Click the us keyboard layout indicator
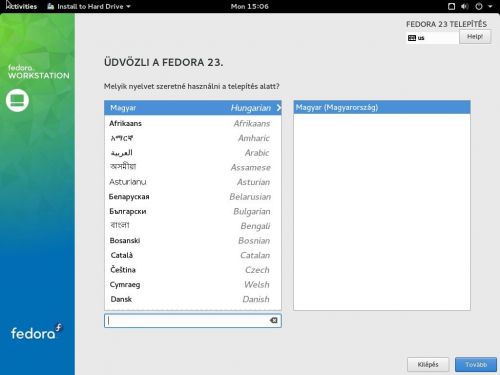 point(432,38)
